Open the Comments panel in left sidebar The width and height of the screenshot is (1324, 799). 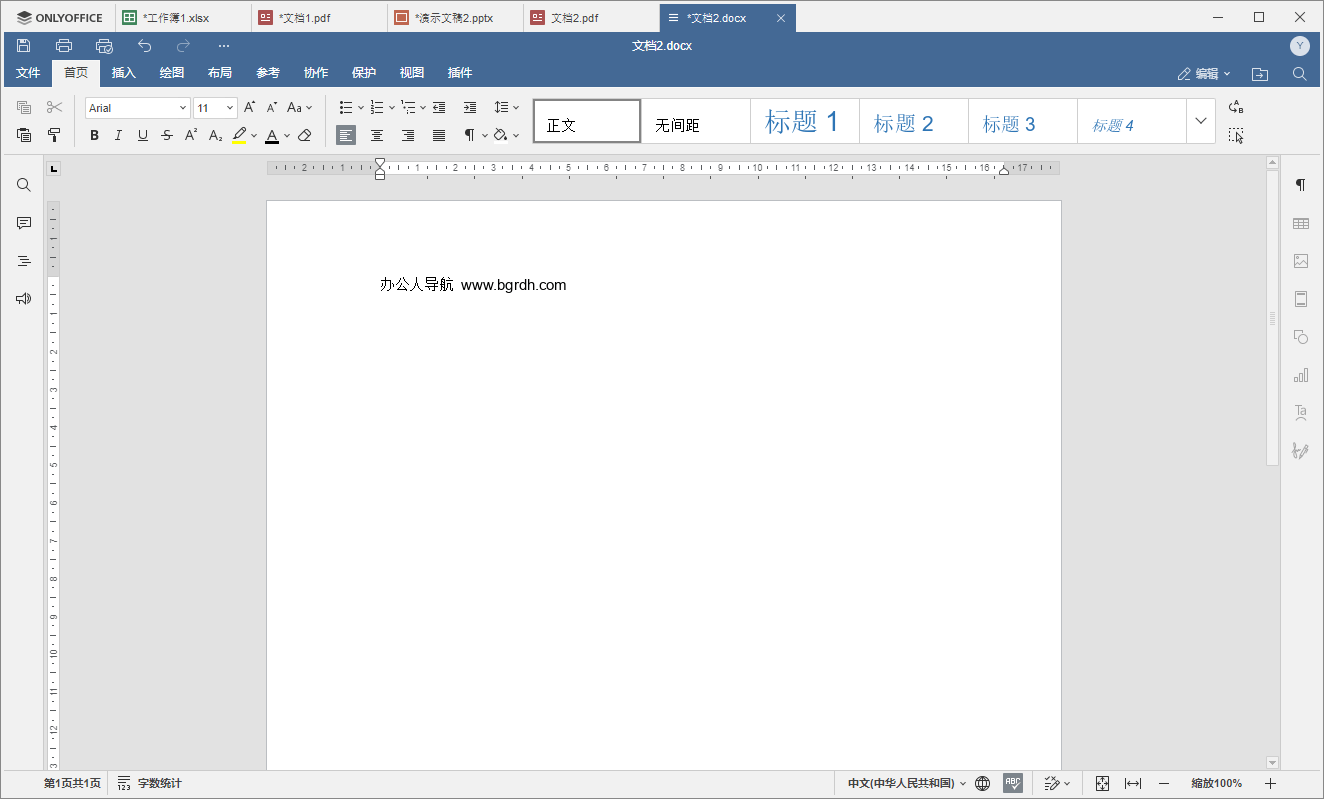click(24, 223)
